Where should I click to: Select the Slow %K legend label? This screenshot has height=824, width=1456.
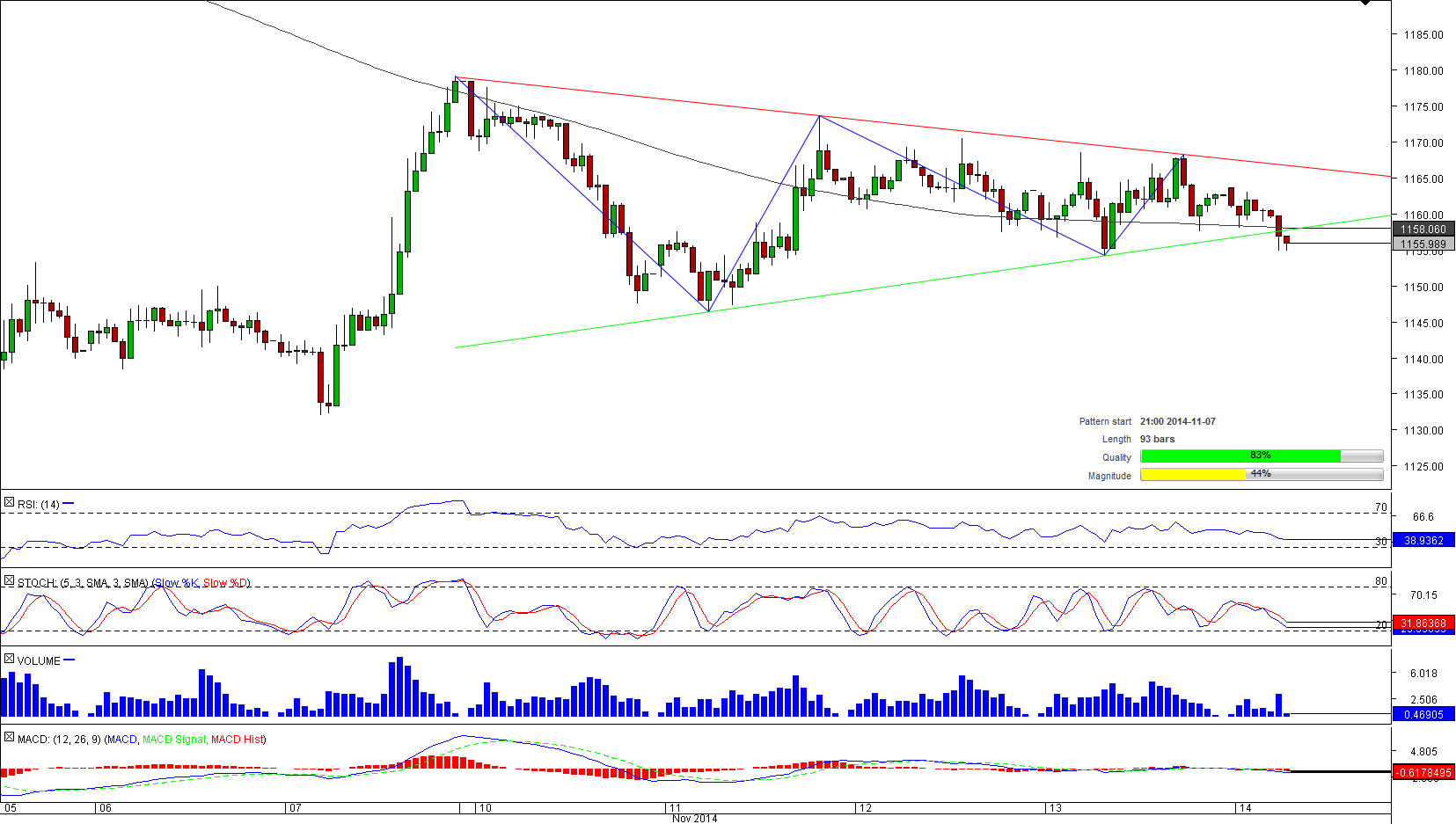pyautogui.click(x=177, y=583)
